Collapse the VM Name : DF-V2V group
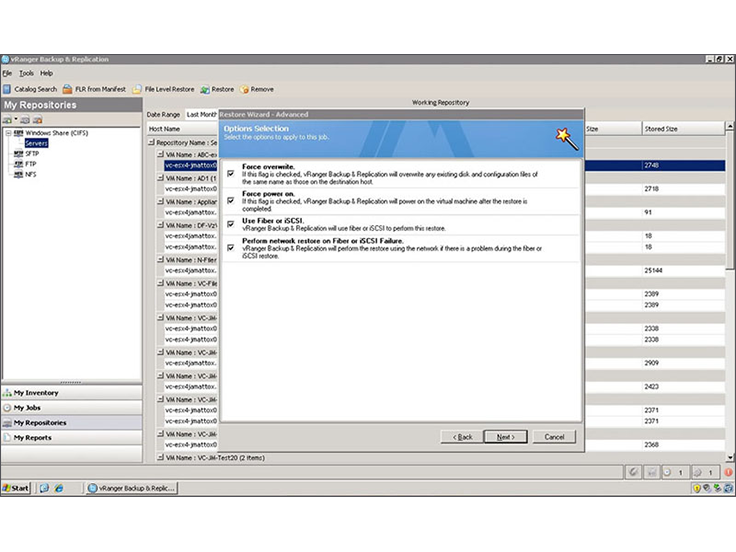 (x=160, y=225)
